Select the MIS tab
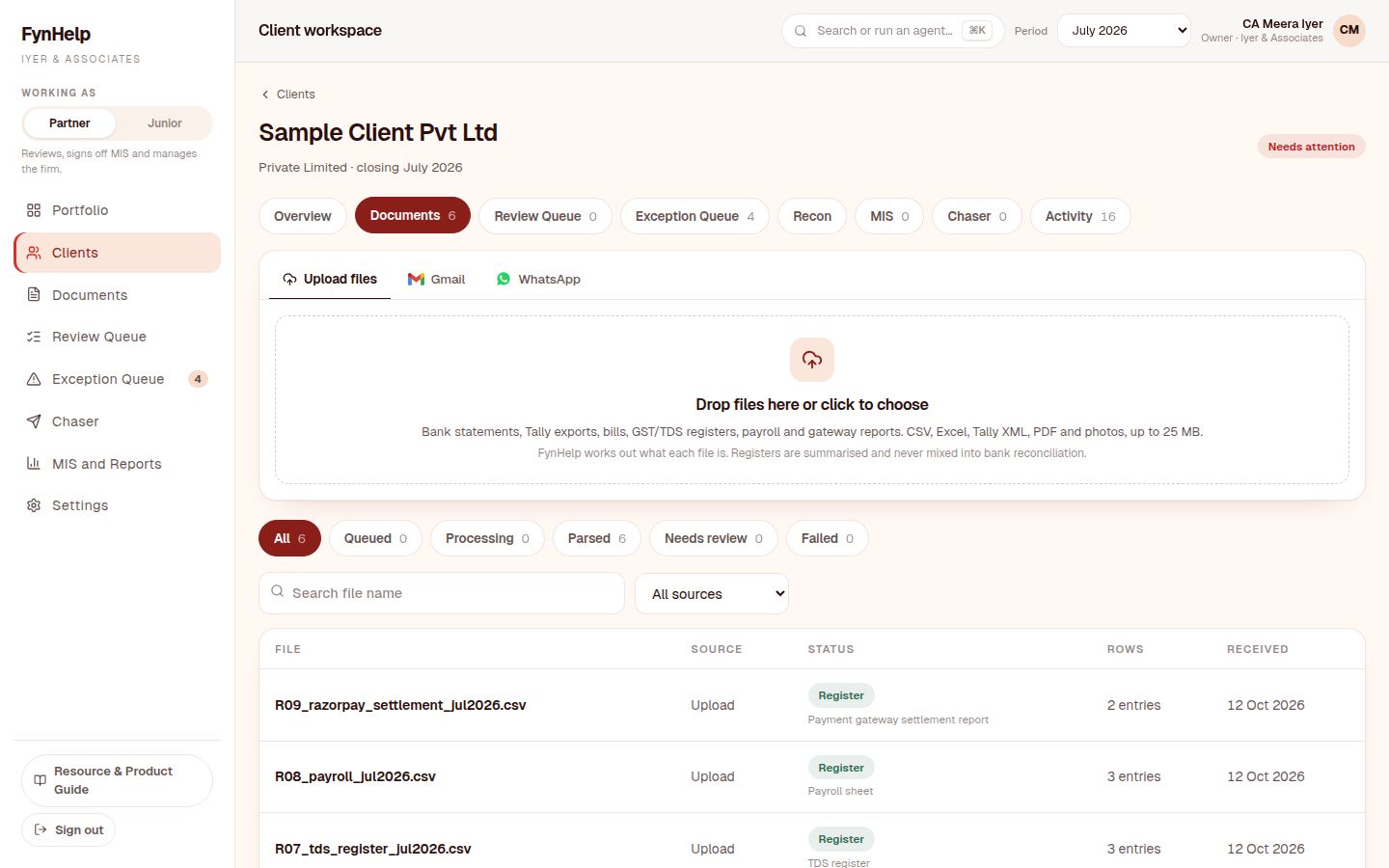The width and height of the screenshot is (1389, 868). pos(889,216)
